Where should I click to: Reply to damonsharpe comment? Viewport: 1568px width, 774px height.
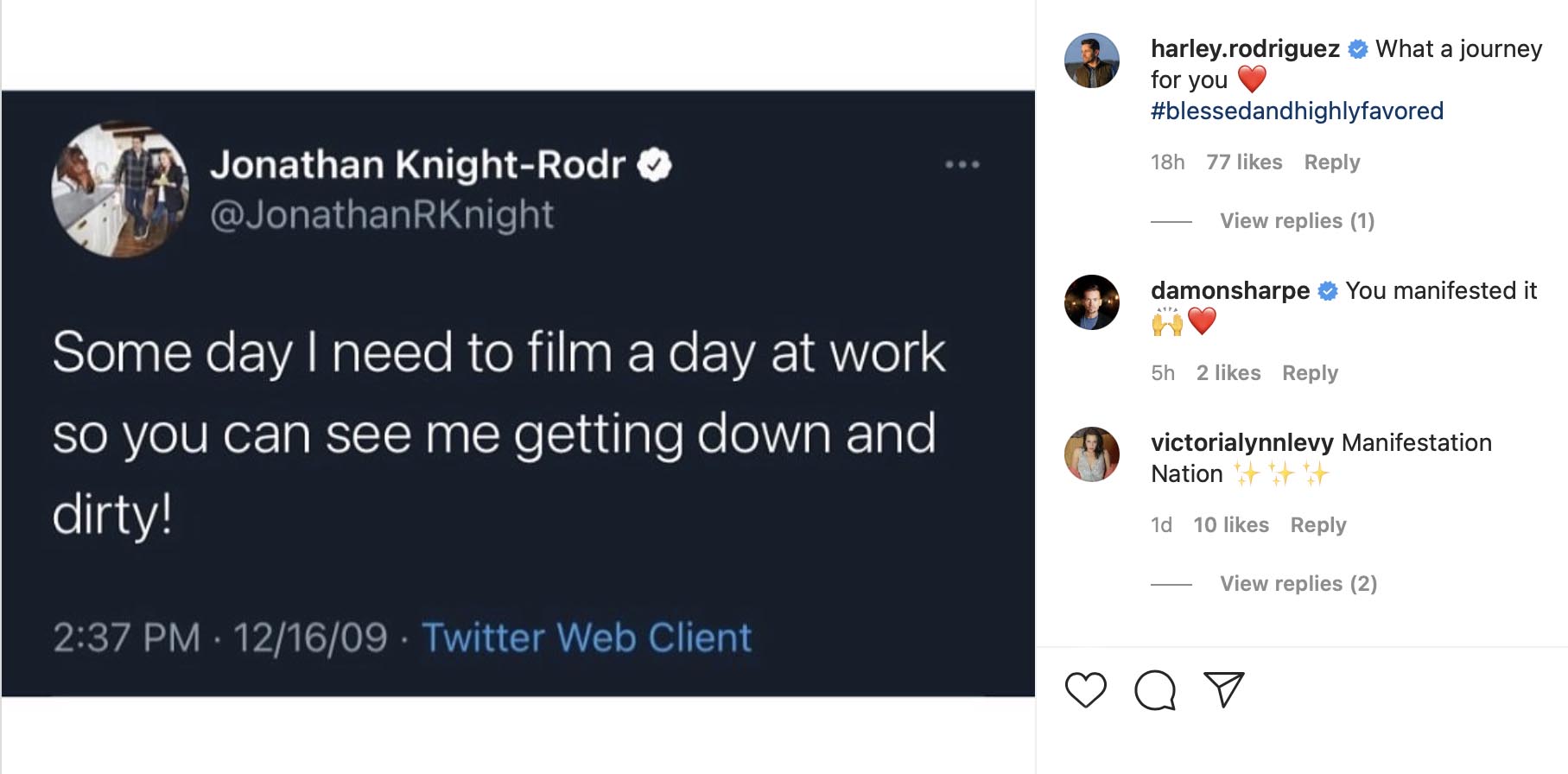(1310, 373)
